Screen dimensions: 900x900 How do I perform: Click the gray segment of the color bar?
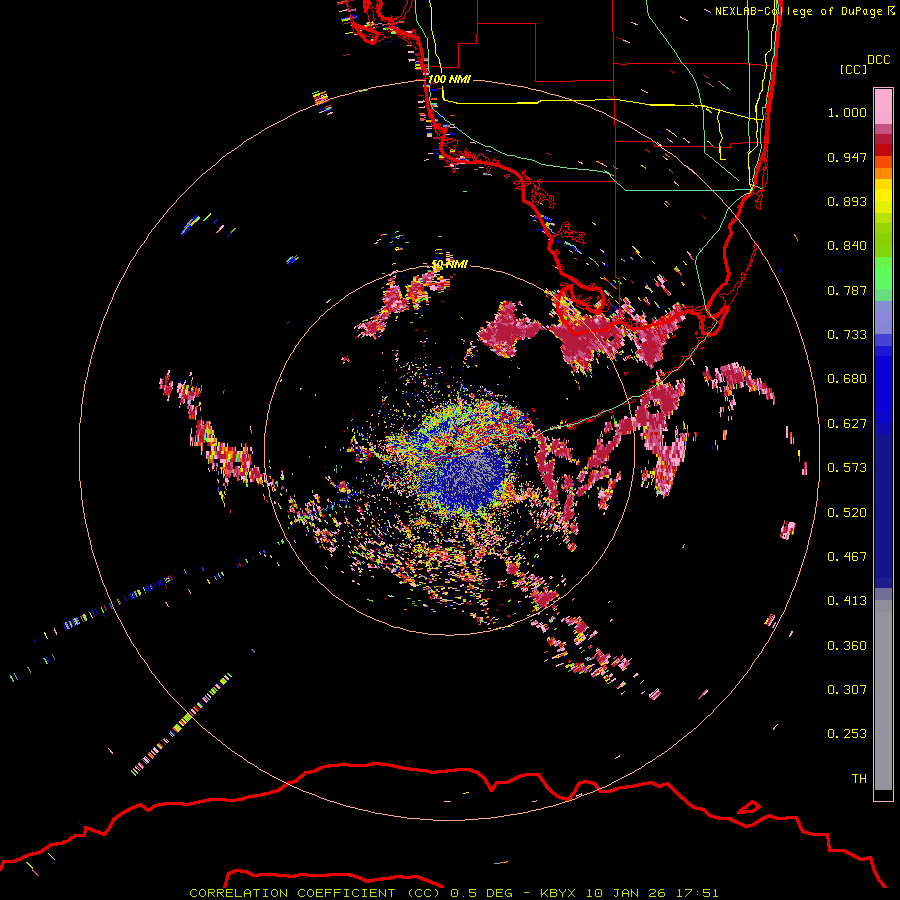click(883, 695)
